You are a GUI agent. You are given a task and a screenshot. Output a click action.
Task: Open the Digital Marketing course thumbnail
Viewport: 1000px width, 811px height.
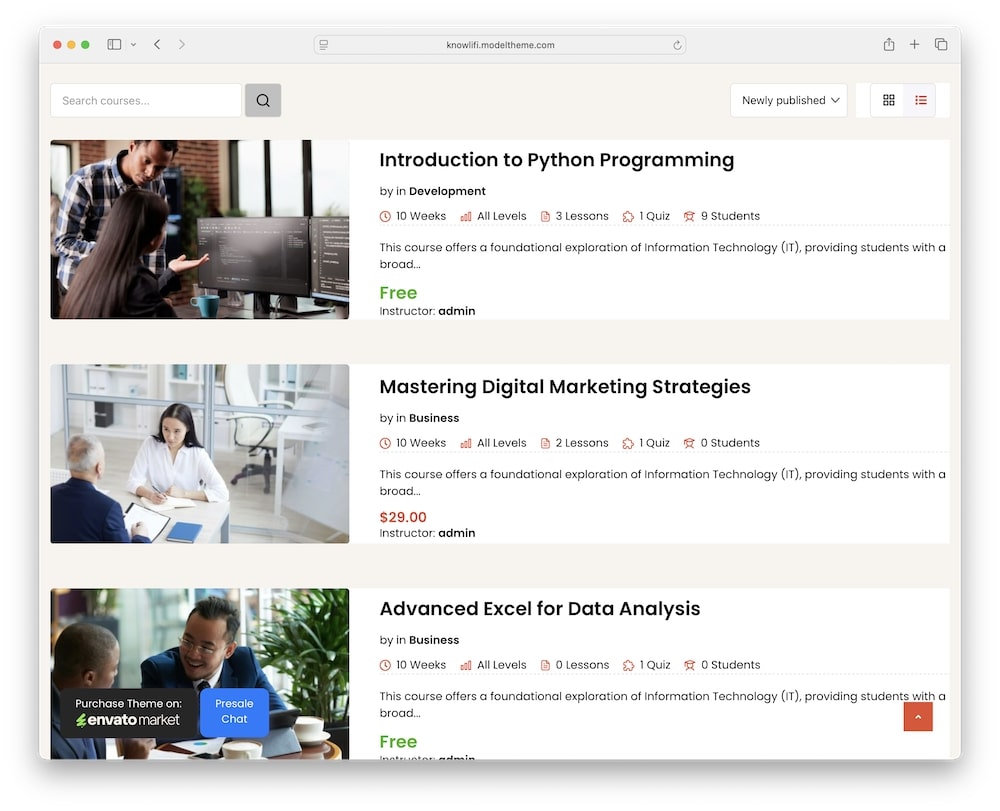click(200, 454)
